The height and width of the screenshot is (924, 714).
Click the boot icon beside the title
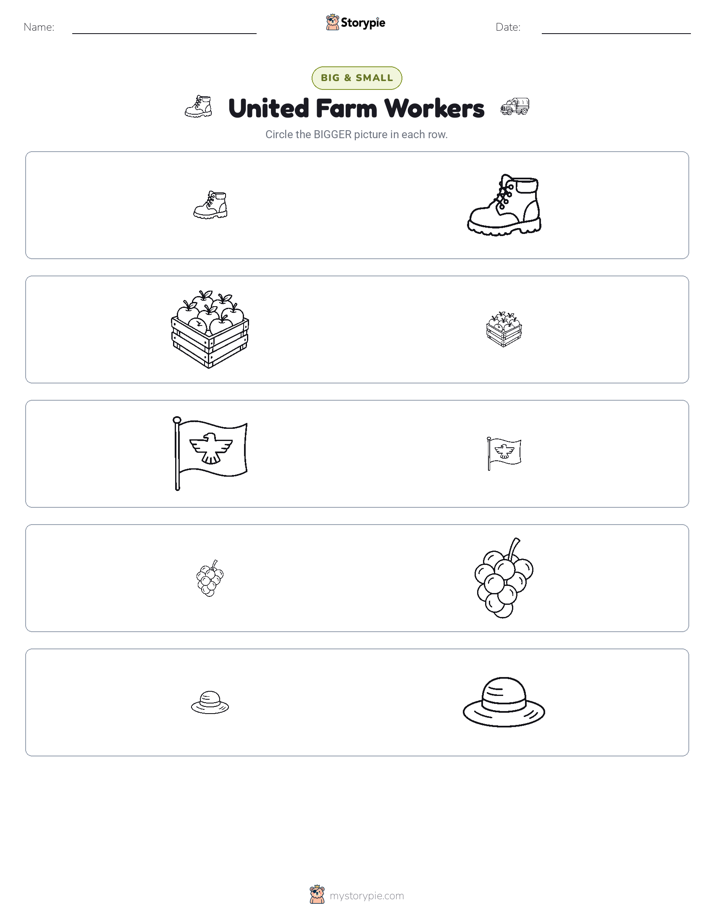click(x=199, y=107)
